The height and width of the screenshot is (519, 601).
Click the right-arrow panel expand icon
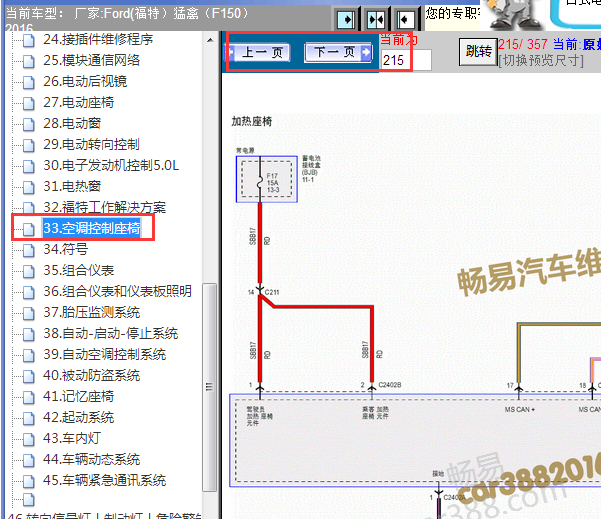click(346, 19)
